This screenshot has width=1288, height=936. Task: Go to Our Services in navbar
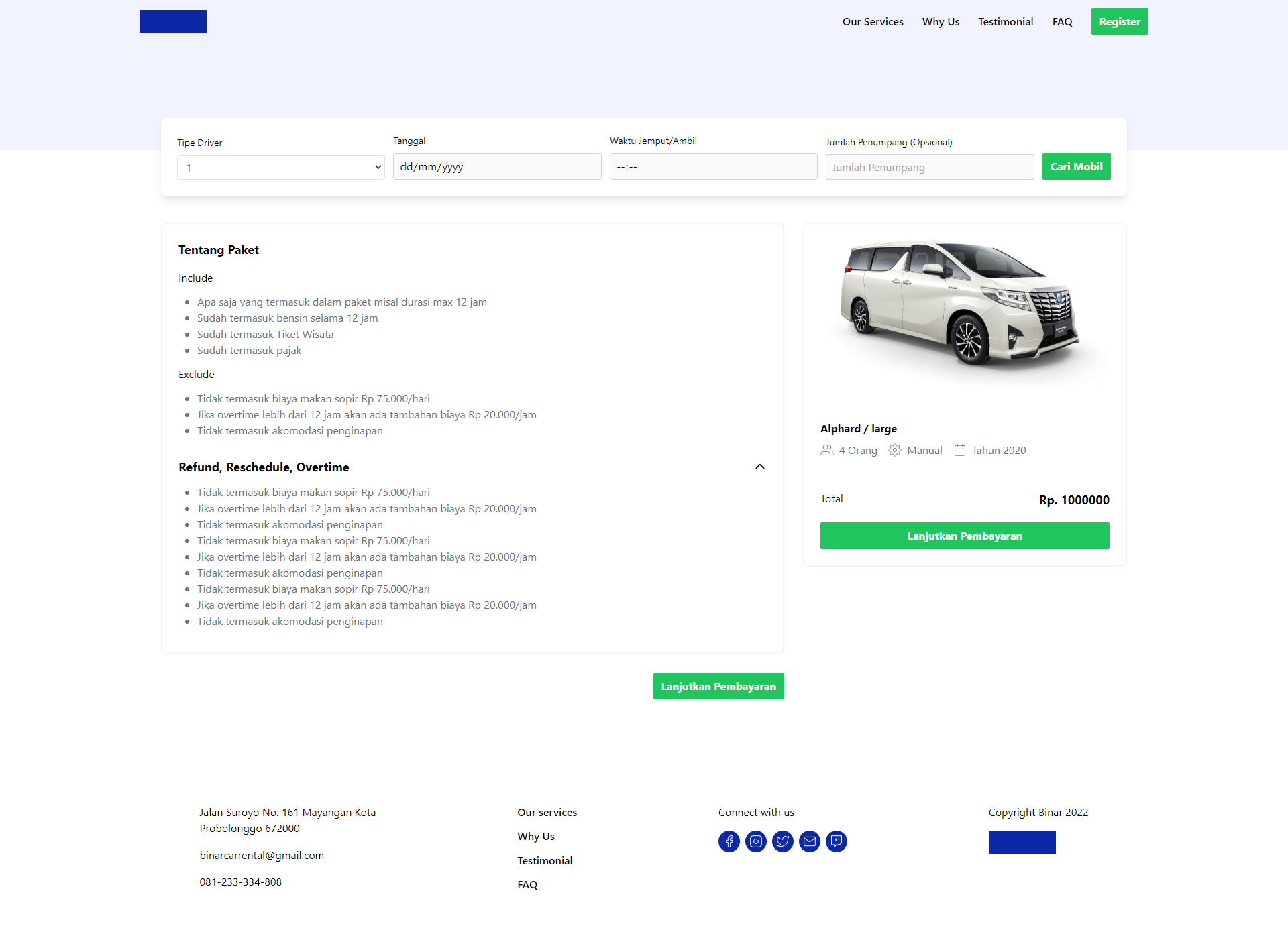(x=873, y=21)
